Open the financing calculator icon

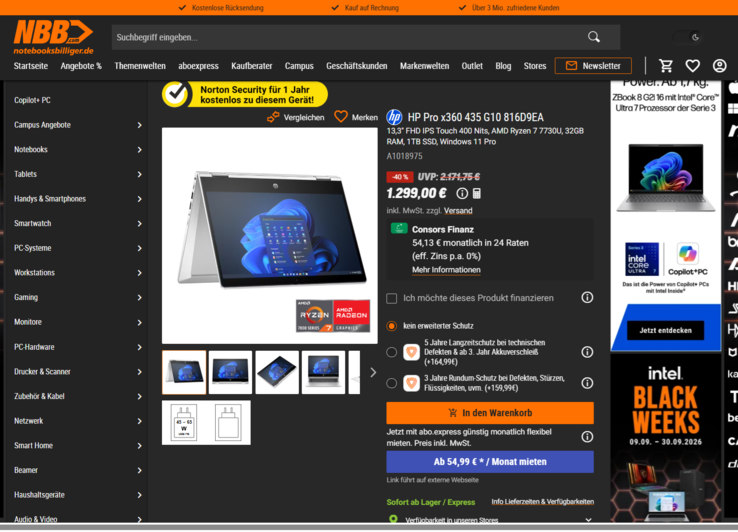coord(477,193)
